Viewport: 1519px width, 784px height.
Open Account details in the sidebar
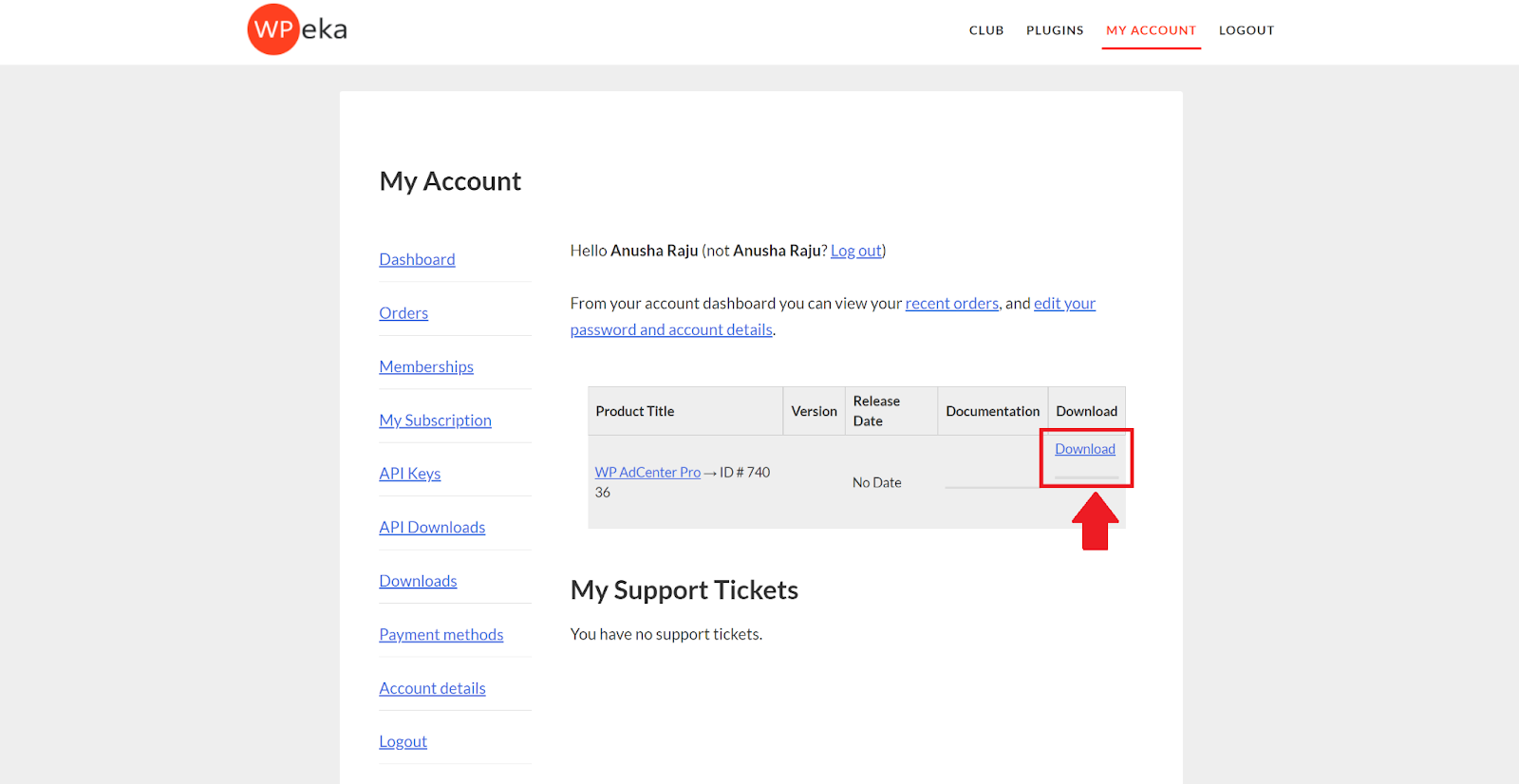coord(432,688)
